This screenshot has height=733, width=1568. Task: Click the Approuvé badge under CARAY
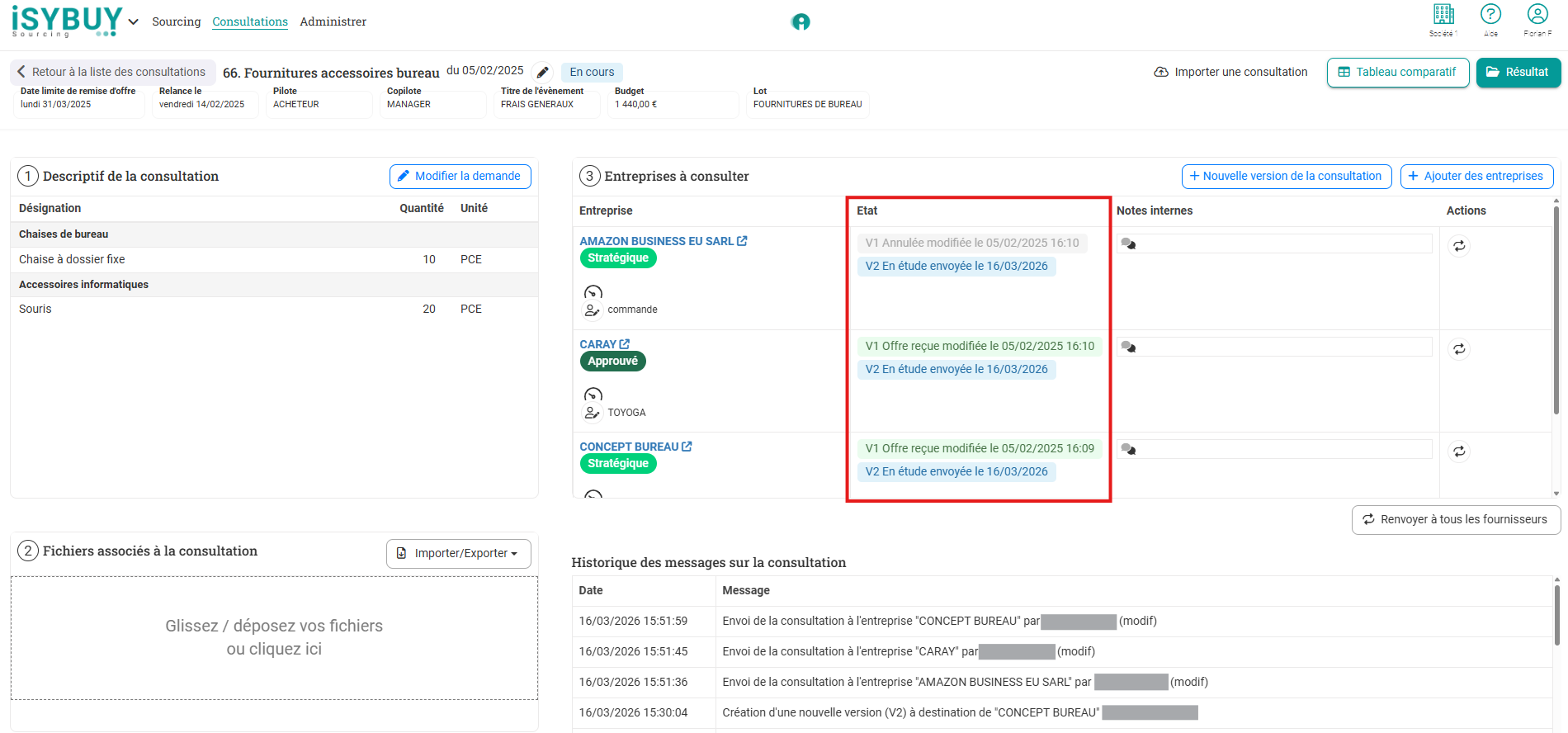613,361
